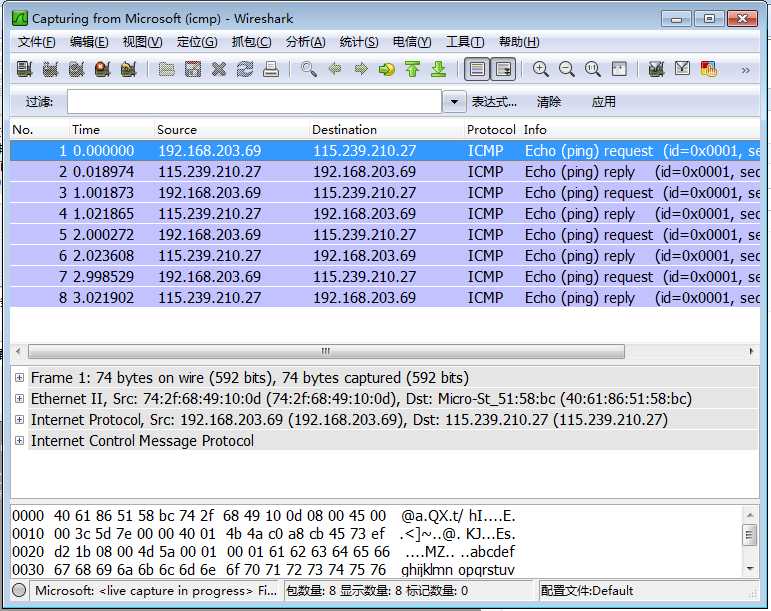
Task: Jump to the last packet
Action: pyautogui.click(x=439, y=69)
